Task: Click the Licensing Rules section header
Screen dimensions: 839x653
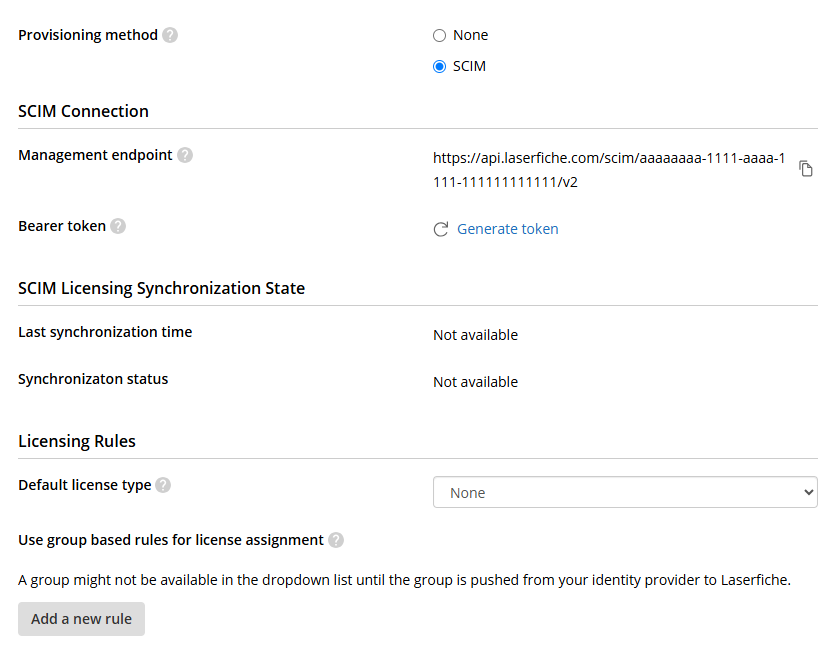Action: [x=77, y=441]
